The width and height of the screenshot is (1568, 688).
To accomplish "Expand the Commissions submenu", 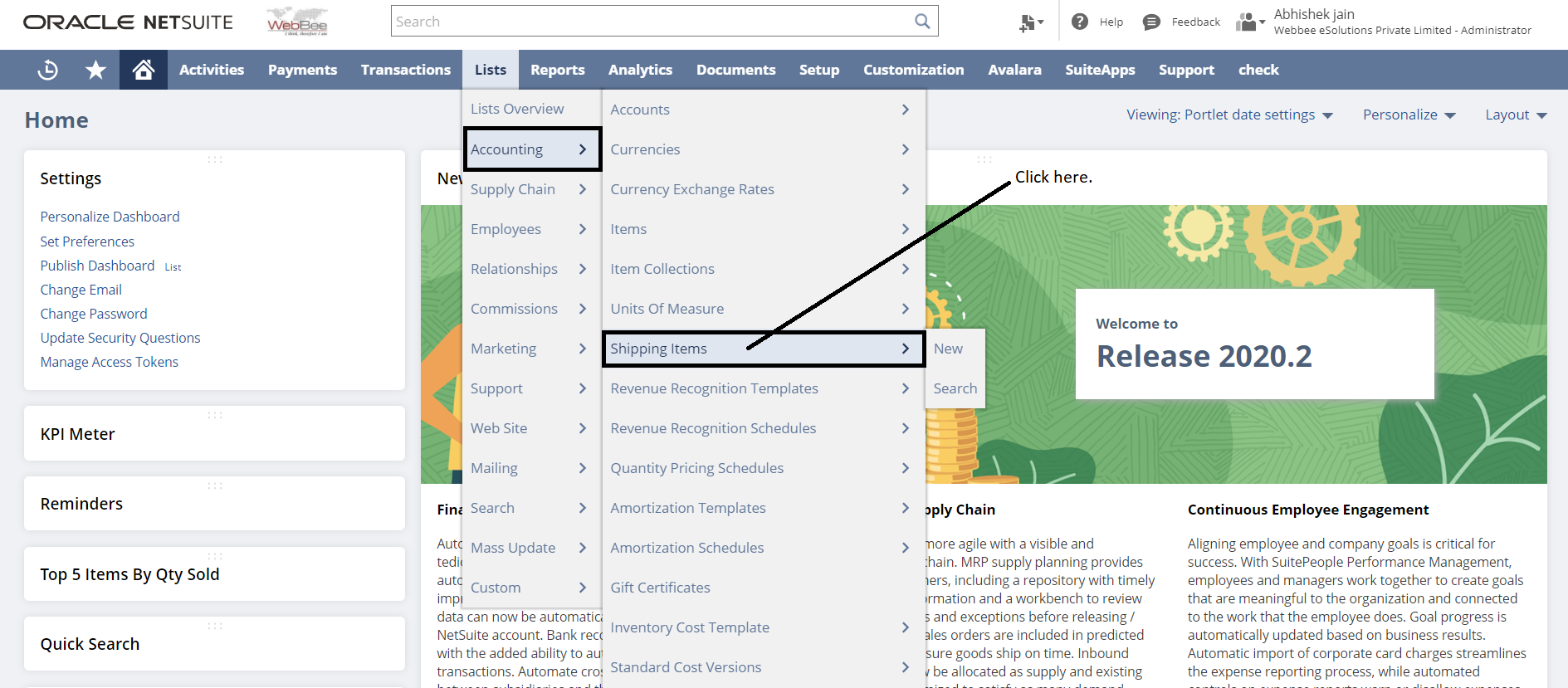I will coord(532,309).
